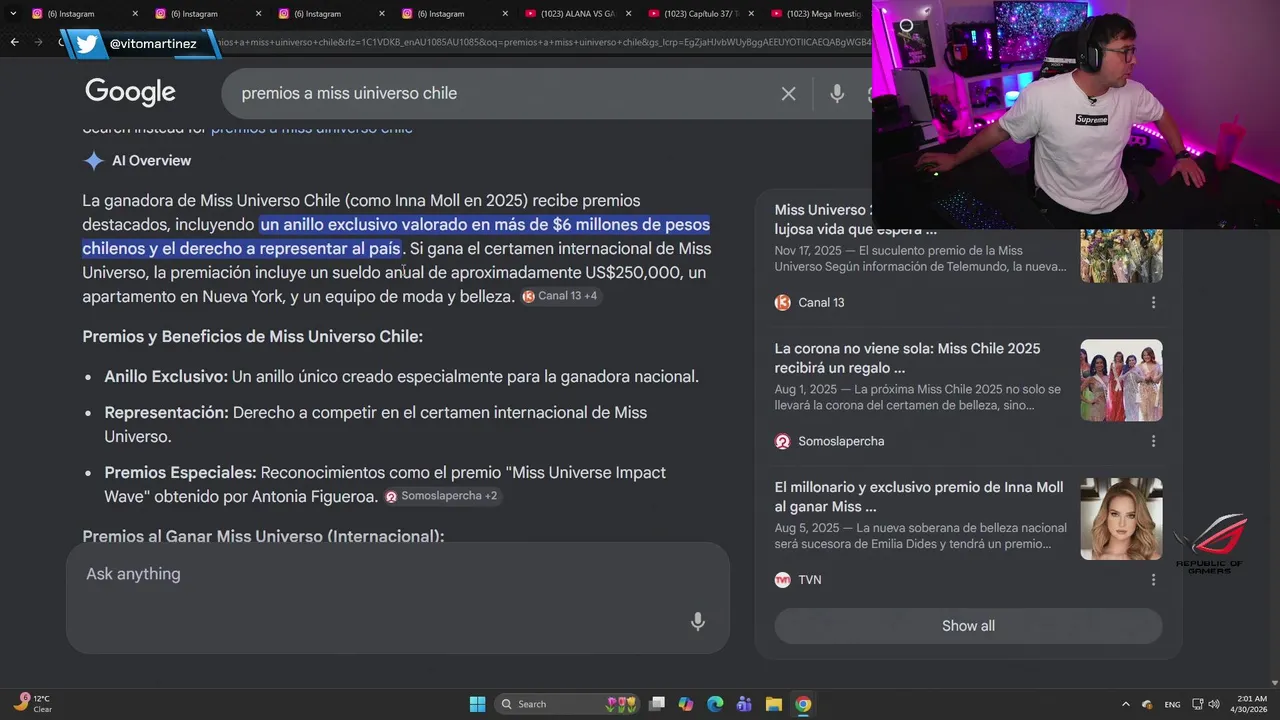The image size is (1280, 720).
Task: Click 'Search instead for' suggested link
Action: point(311,128)
